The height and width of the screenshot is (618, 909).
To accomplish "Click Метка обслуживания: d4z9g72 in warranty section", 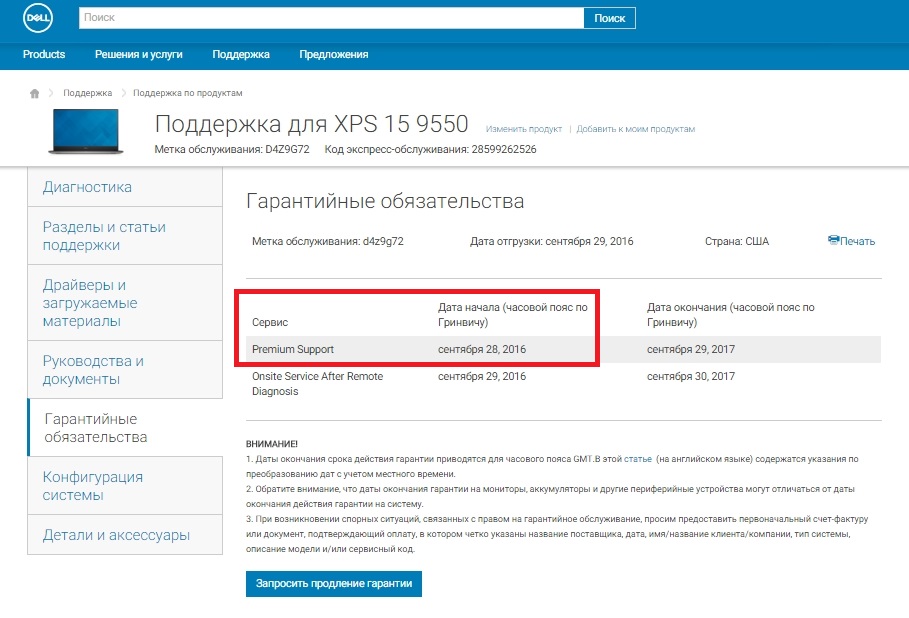I will tap(328, 241).
